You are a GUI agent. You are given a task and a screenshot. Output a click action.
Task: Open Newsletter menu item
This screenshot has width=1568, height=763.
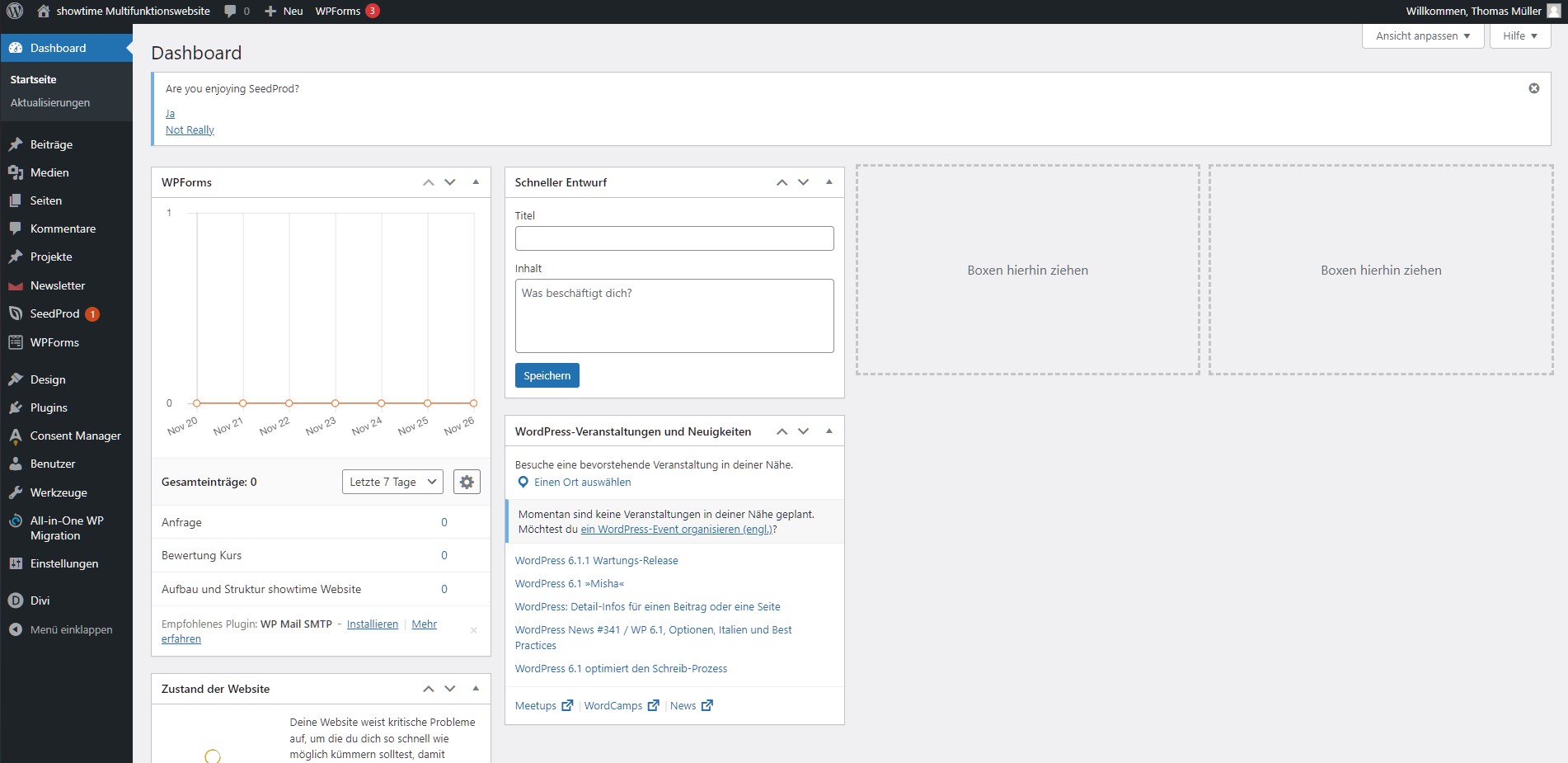(66, 285)
